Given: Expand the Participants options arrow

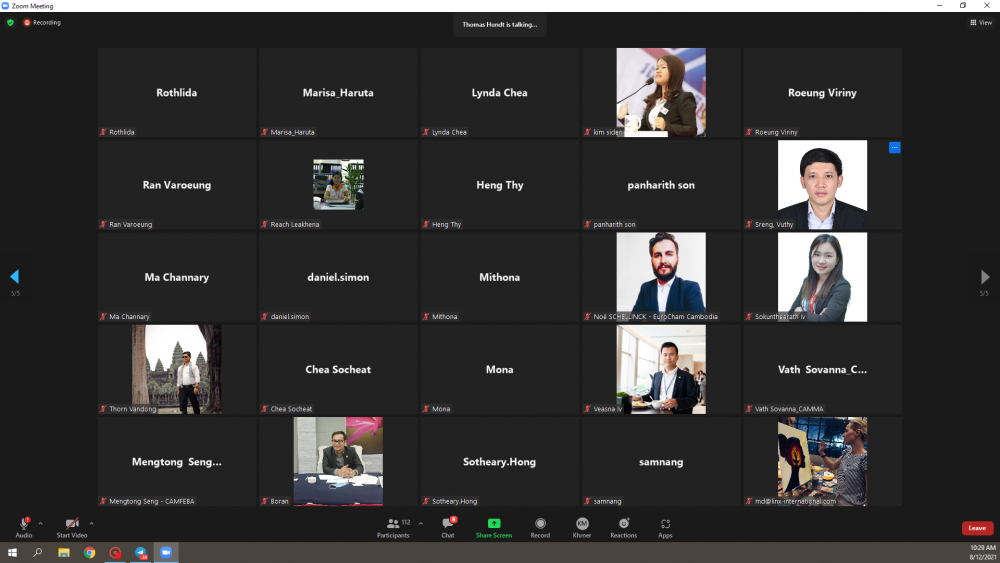Looking at the screenshot, I should click(x=420, y=523).
